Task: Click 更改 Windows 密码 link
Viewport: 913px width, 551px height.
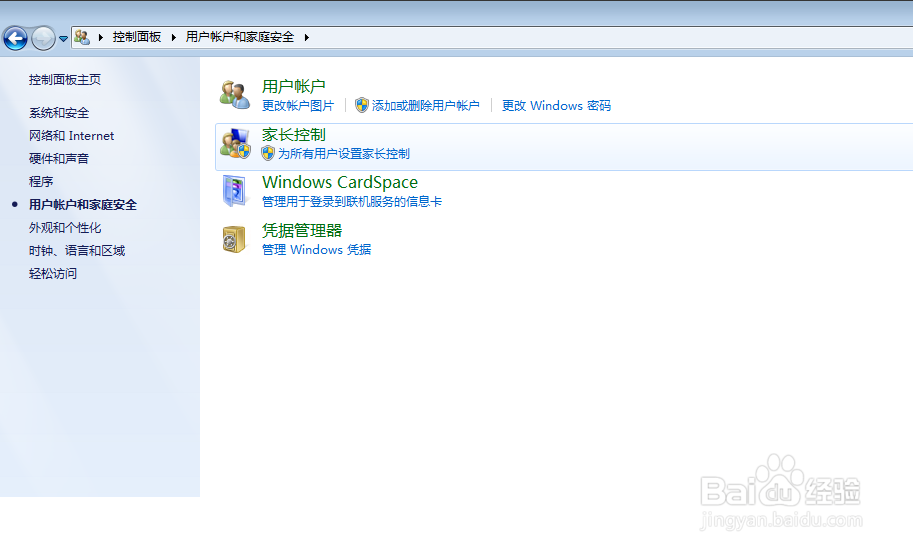Action: 556,105
